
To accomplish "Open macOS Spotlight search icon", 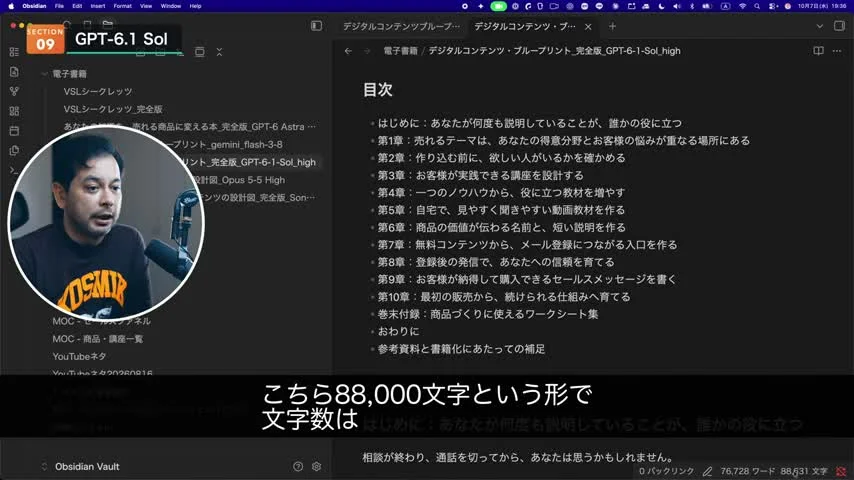I will tap(757, 6).
